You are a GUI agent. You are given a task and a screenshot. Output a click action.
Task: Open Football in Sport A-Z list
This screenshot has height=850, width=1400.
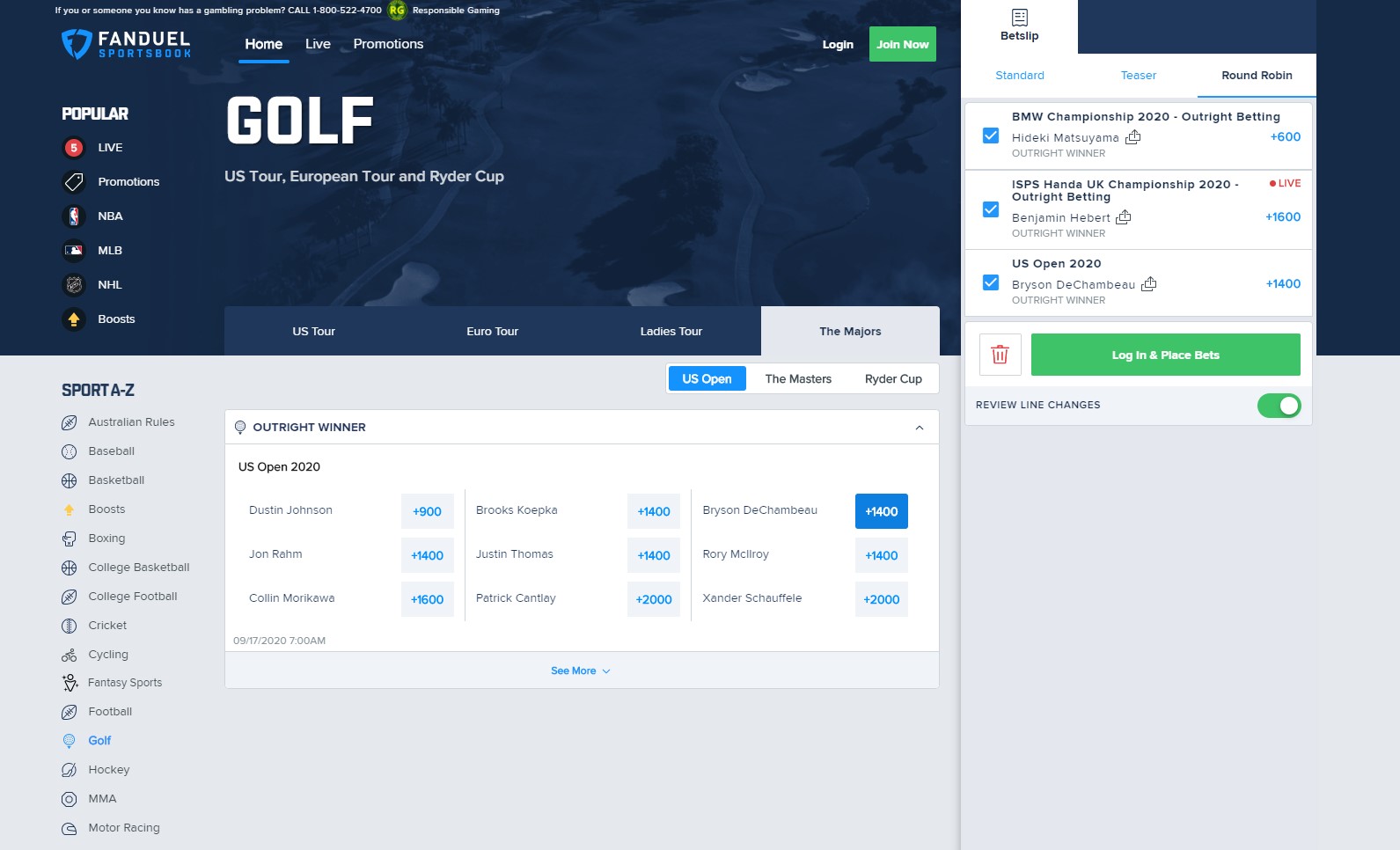(110, 712)
